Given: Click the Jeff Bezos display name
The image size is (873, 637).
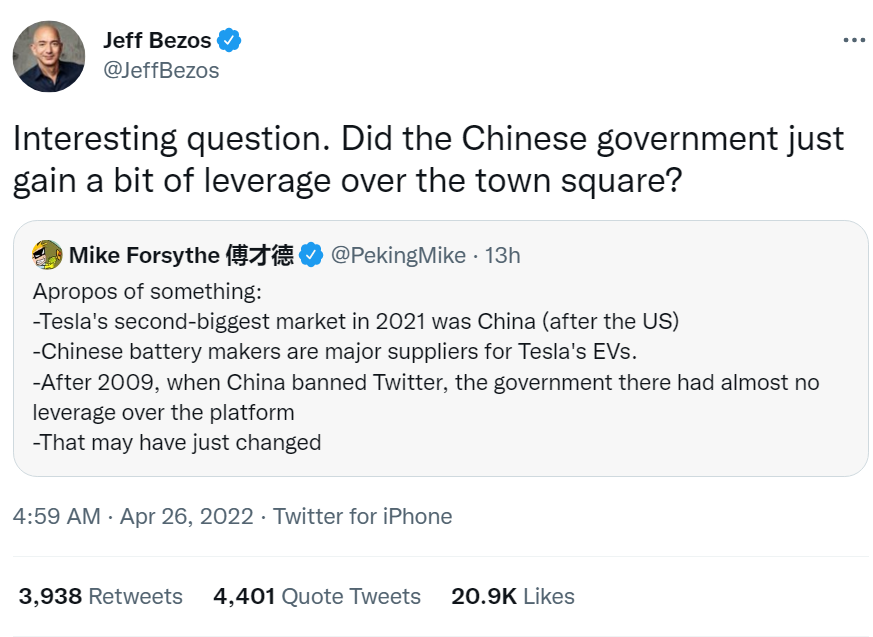Looking at the screenshot, I should coord(158,41).
